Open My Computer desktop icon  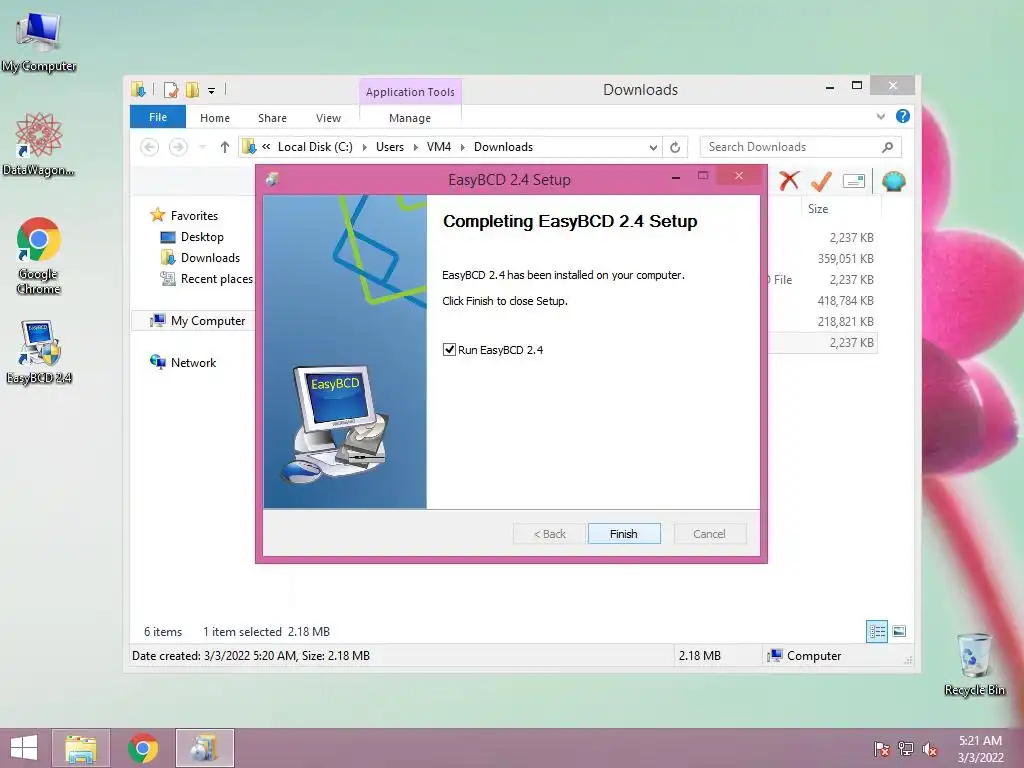(39, 42)
